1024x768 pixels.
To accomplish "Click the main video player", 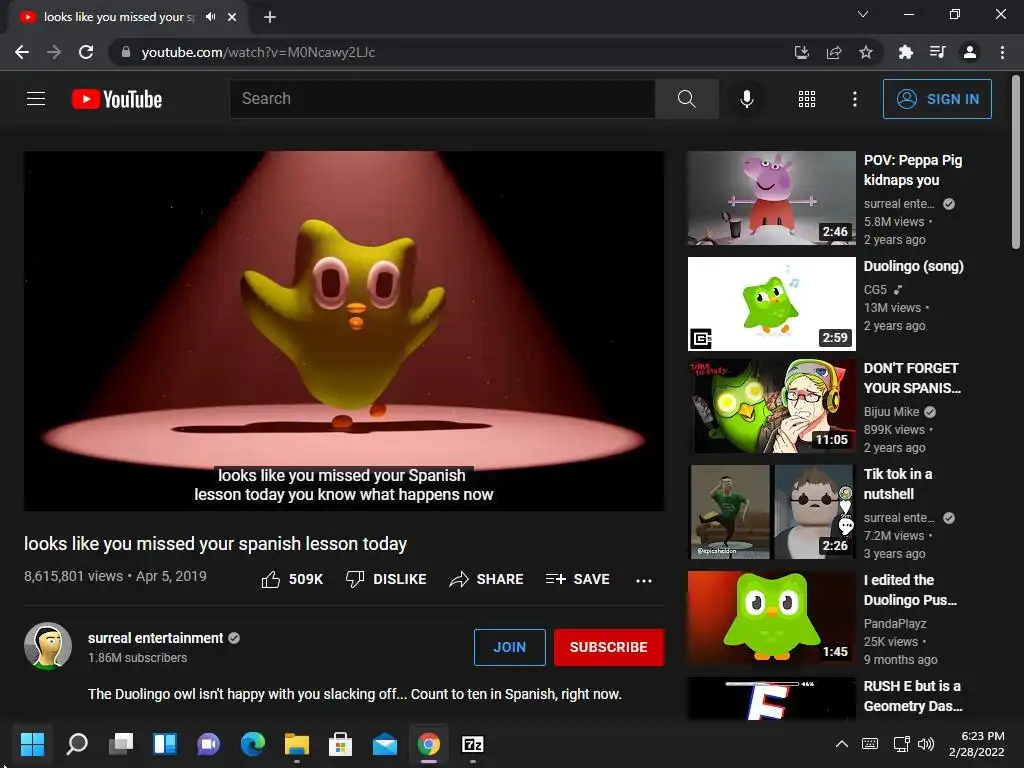I will point(344,331).
